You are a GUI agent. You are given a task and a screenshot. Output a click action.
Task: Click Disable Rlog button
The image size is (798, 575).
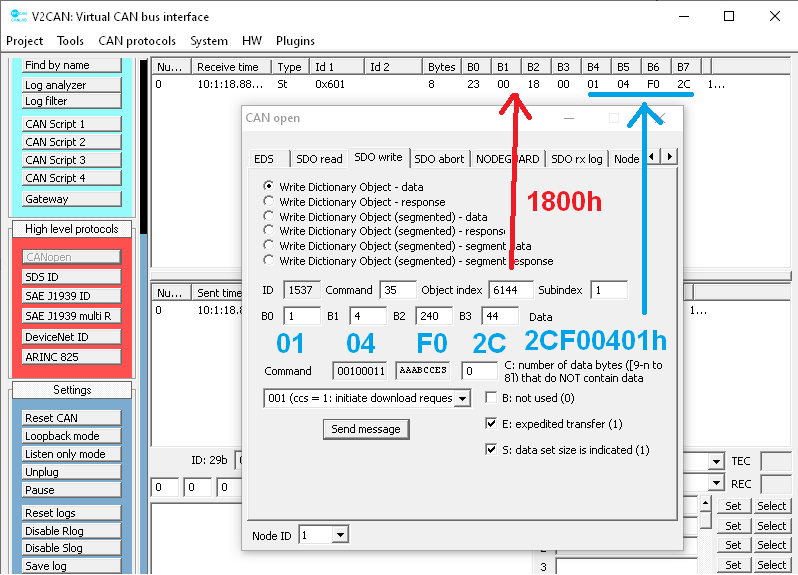71,531
